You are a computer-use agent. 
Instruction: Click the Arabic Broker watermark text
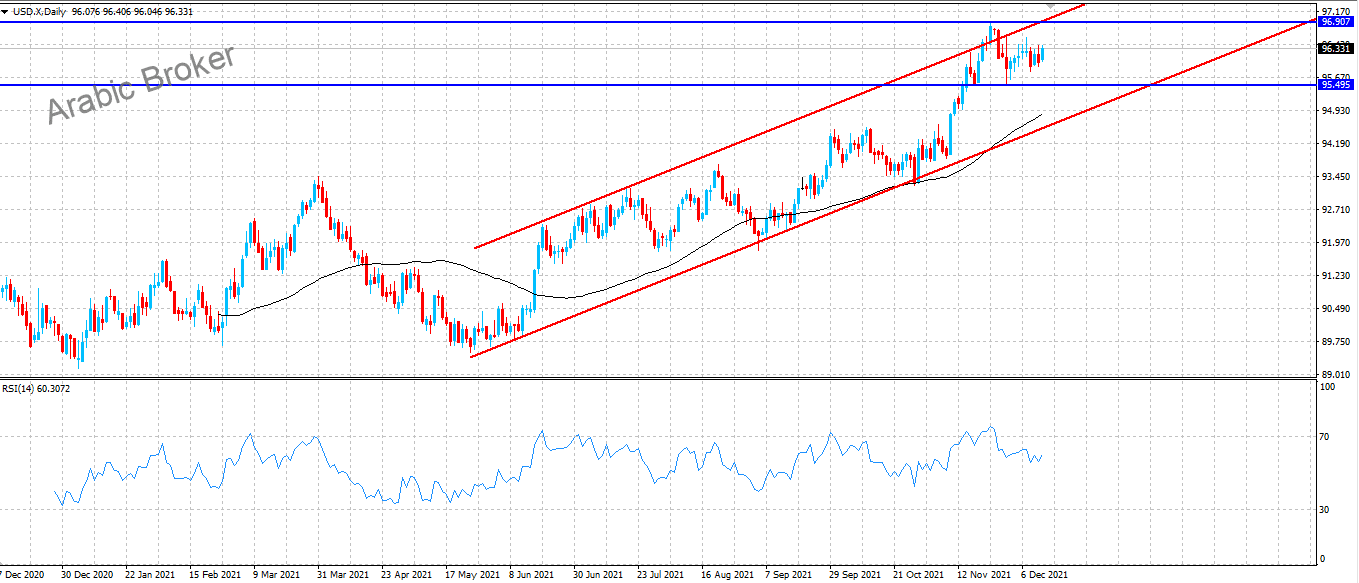142,85
